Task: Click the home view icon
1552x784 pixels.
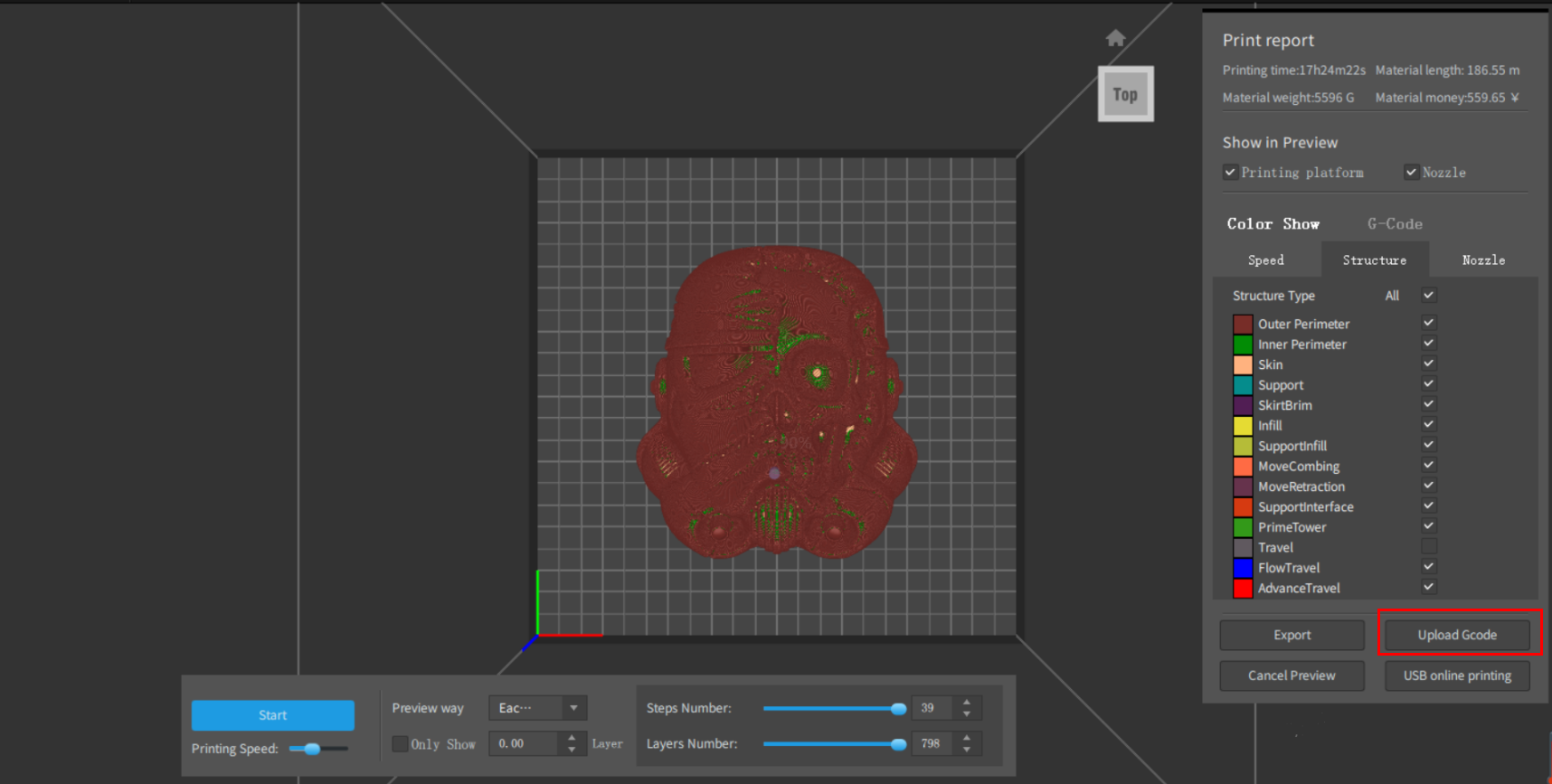Action: click(1115, 38)
